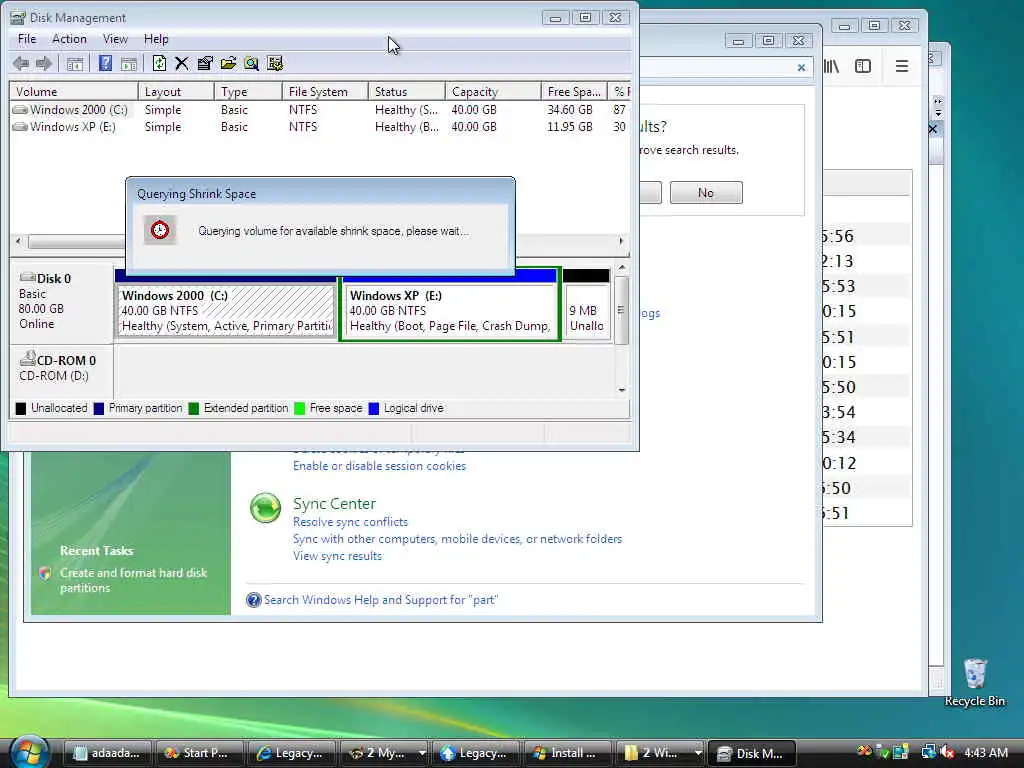
Task: Click the left arrow of volume list scrollbar
Action: 18,241
